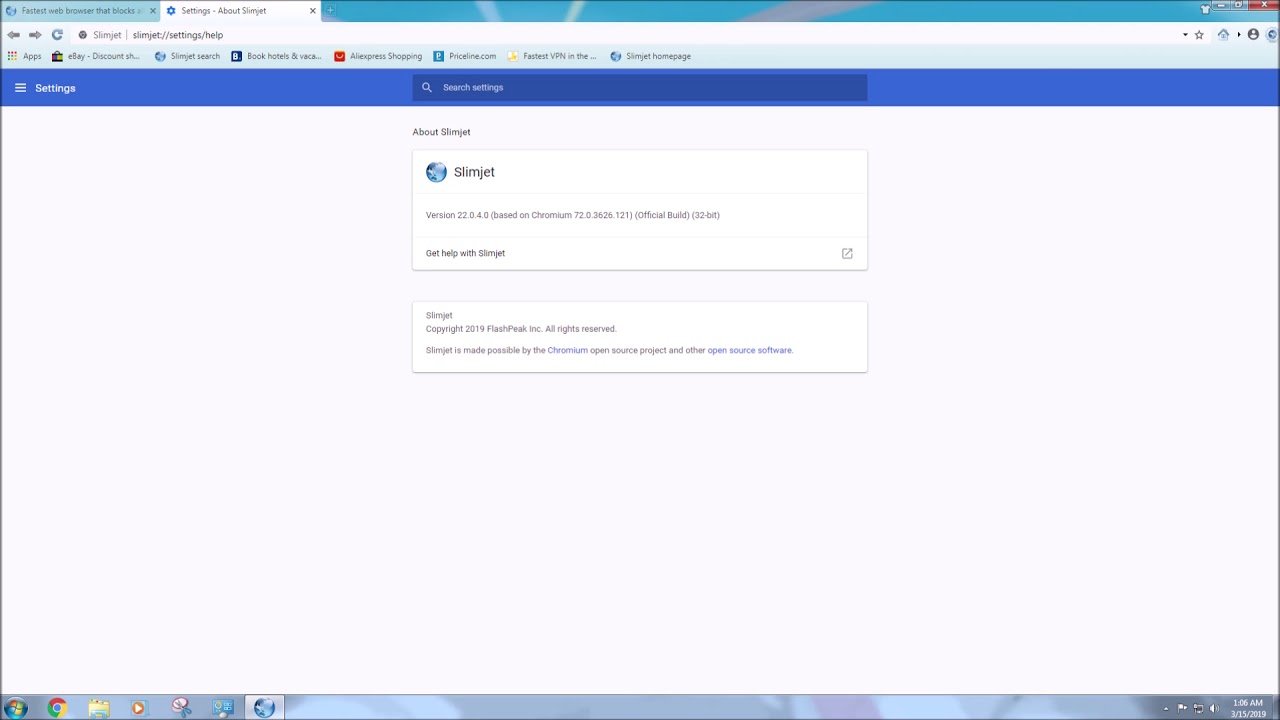Click the Copyright 2019 FlashPeak Inc. text
This screenshot has height=720, width=1280.
point(521,329)
